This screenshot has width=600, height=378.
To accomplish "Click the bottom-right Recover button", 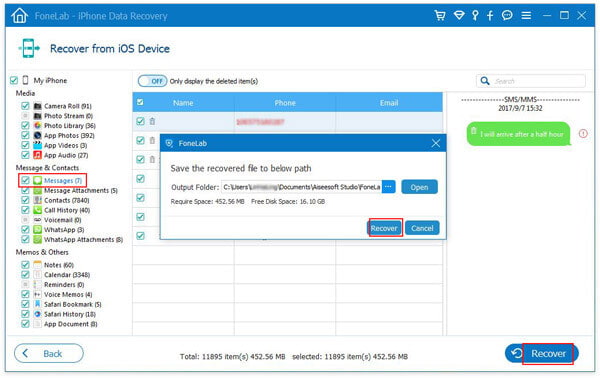I will [x=541, y=353].
